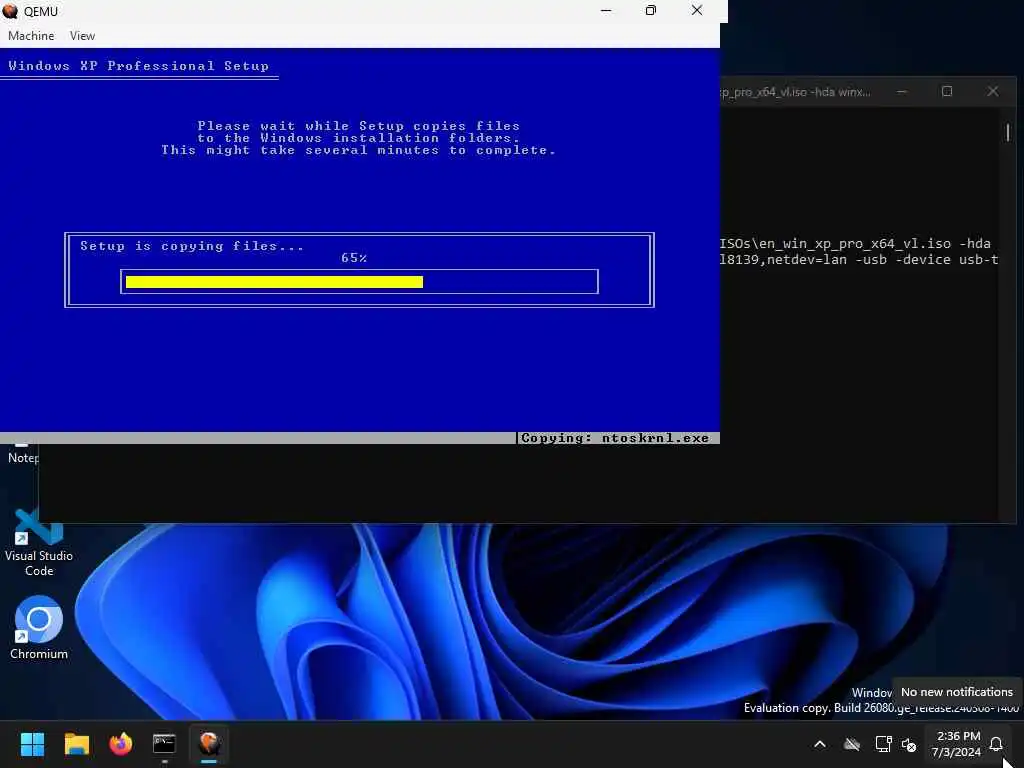Image resolution: width=1024 pixels, height=768 pixels.
Task: Switch to terminal via taskbar icon
Action: pyautogui.click(x=164, y=744)
